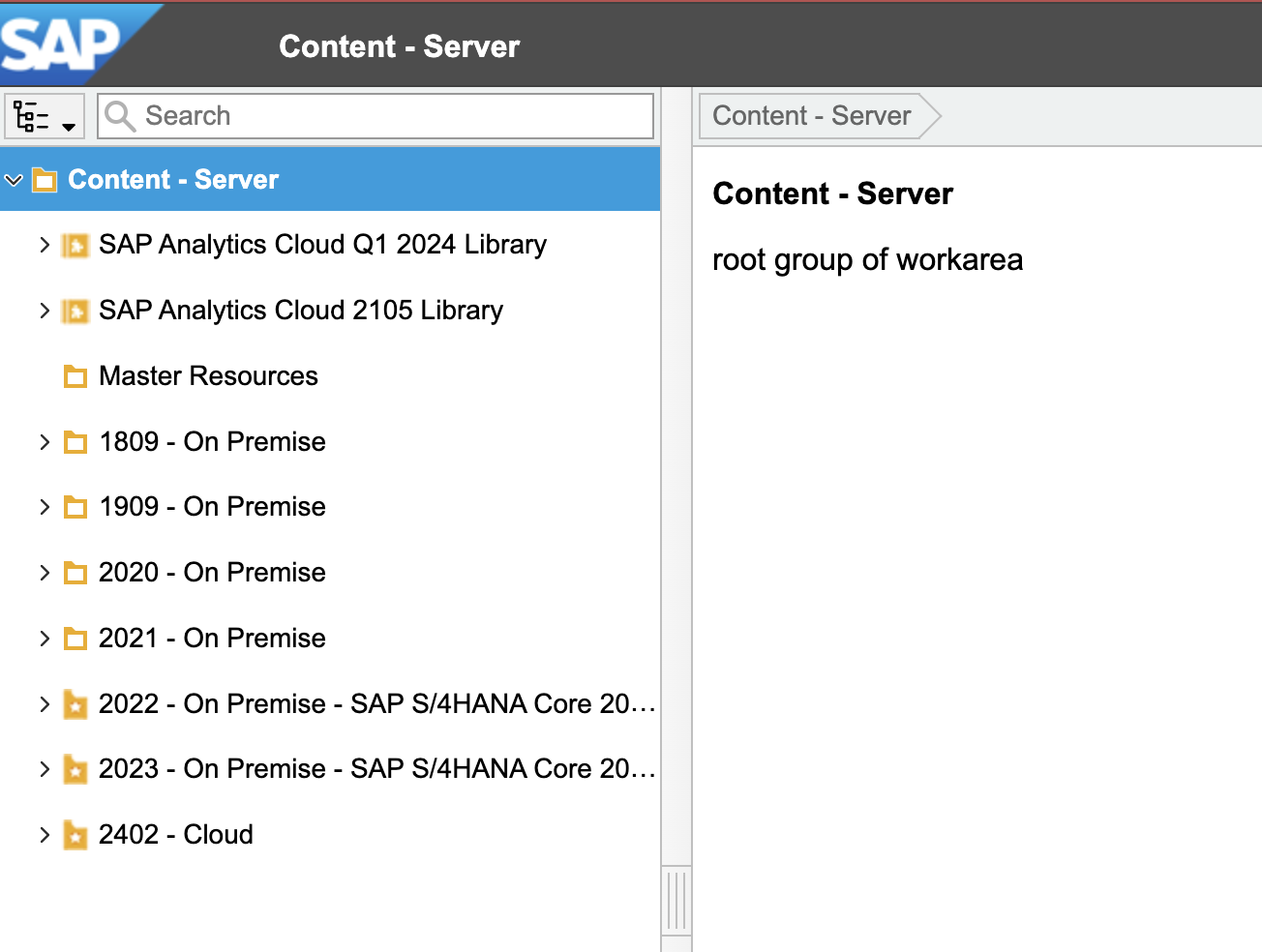The height and width of the screenshot is (952, 1262).
Task: Click the Content - Server root folder icon
Action: tap(45, 180)
